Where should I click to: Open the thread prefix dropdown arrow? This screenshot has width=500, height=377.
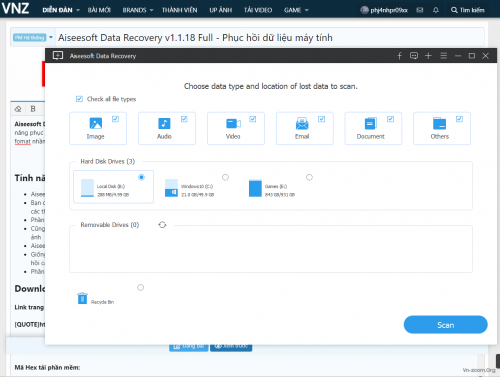point(51,37)
